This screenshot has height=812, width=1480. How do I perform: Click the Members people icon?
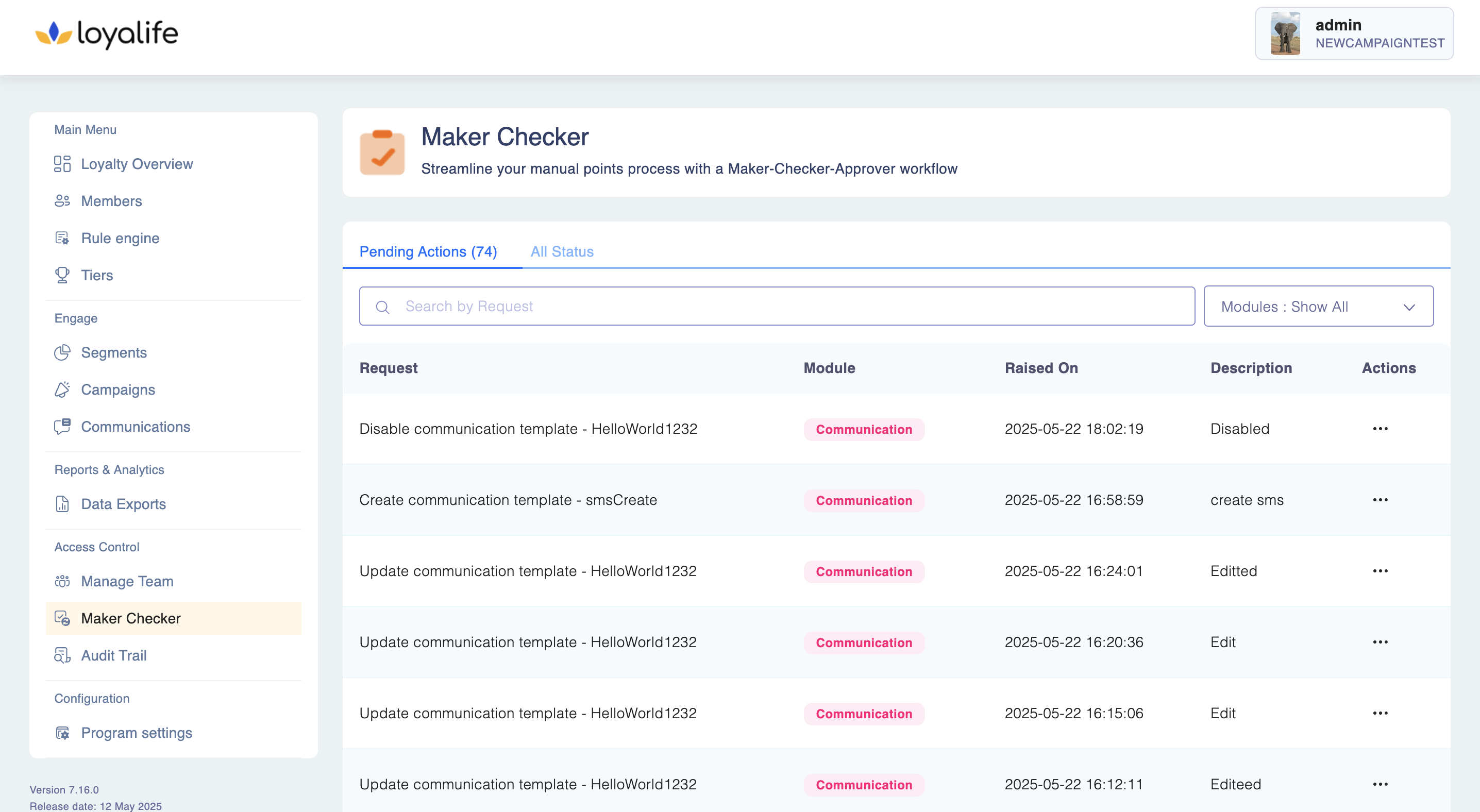click(62, 201)
